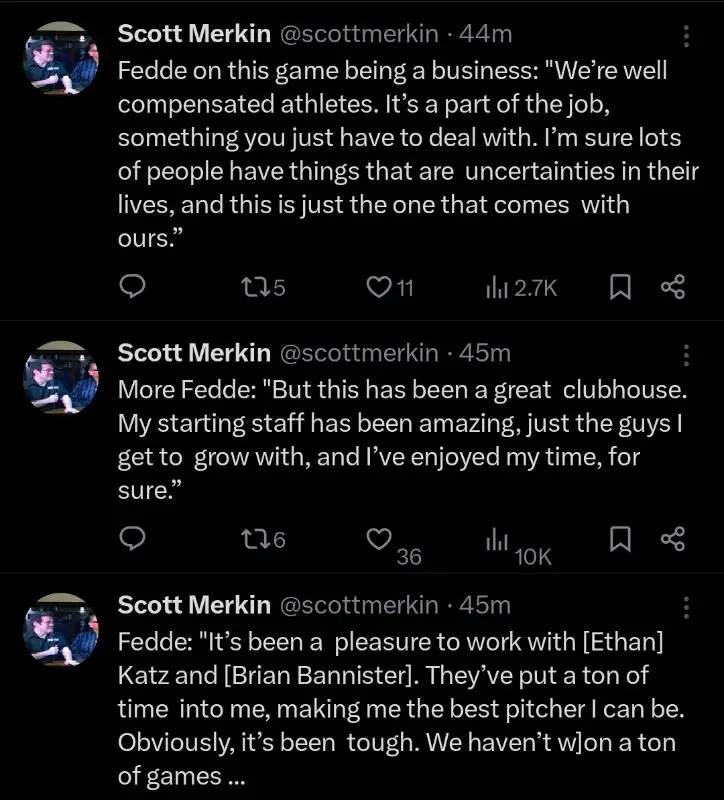Viewport: 724px width, 800px height.
Task: Open more options on the Katz tweet
Action: point(686,607)
